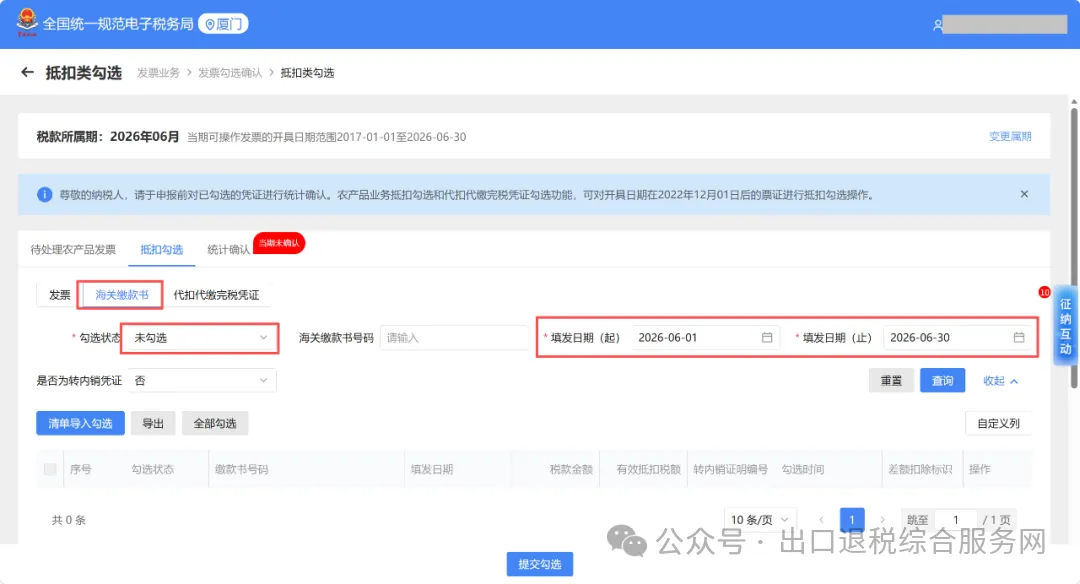Click the user profile icon
Viewport: 1080px width, 584px height.
tap(937, 25)
